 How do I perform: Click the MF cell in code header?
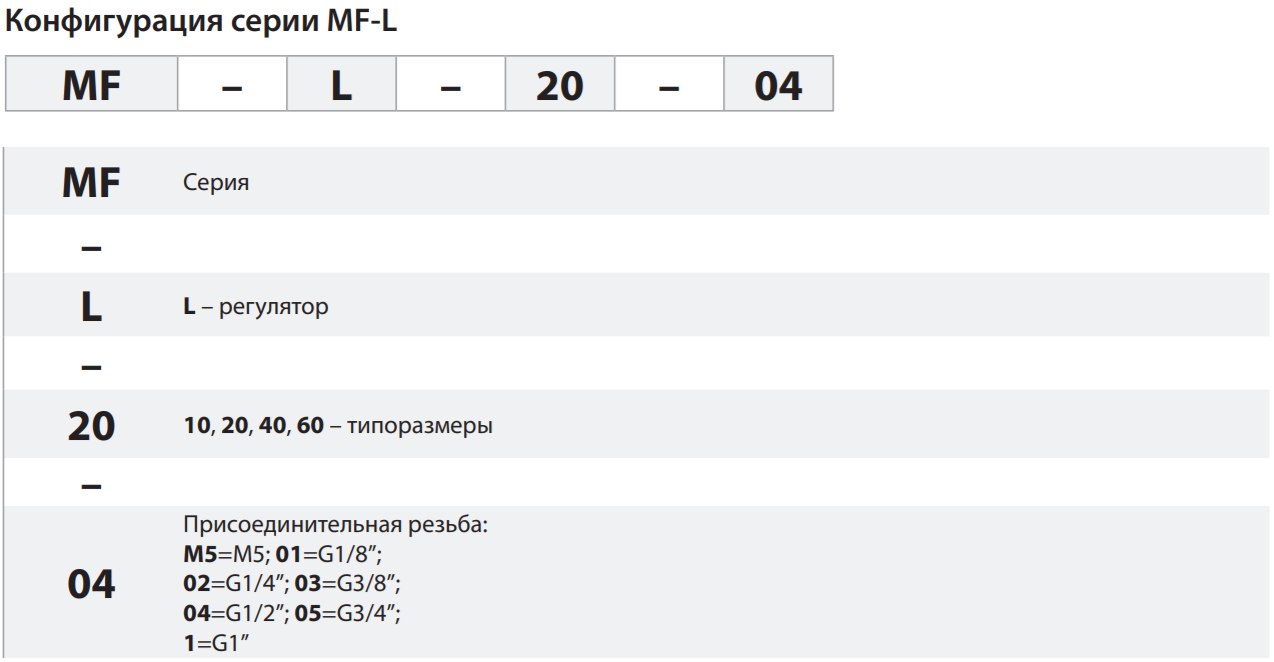coord(92,84)
